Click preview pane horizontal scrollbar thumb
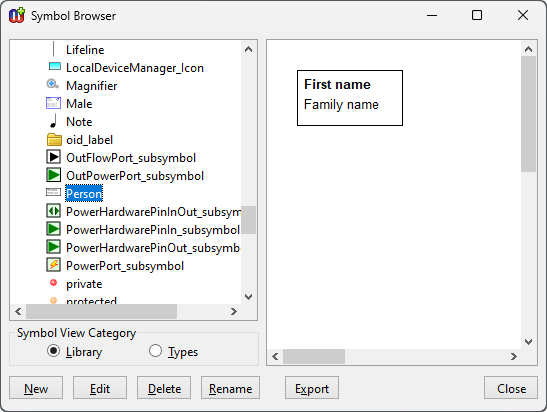The width and height of the screenshot is (547, 412). click(314, 356)
